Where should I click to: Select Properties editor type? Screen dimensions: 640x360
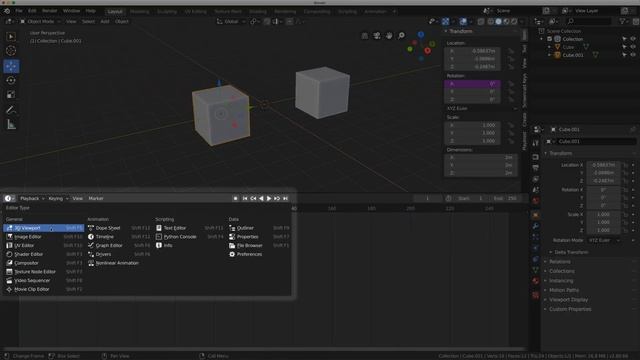[259, 237]
